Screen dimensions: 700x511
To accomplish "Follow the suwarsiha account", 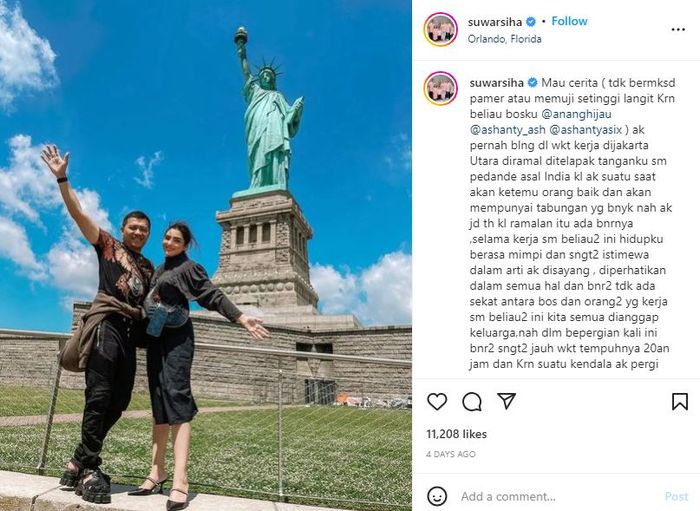I will 569,21.
